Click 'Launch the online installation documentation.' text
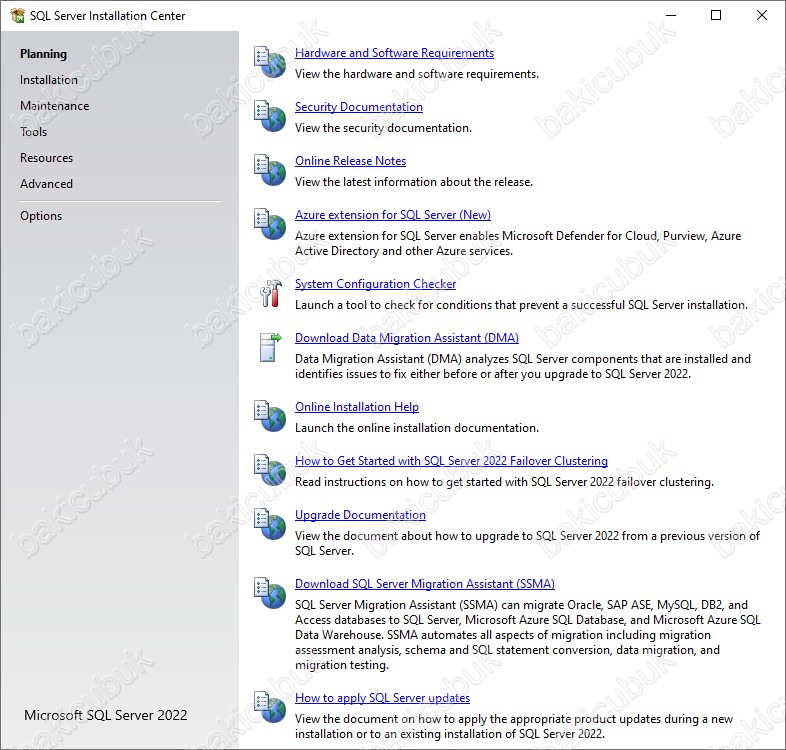The image size is (786, 750). tap(417, 428)
